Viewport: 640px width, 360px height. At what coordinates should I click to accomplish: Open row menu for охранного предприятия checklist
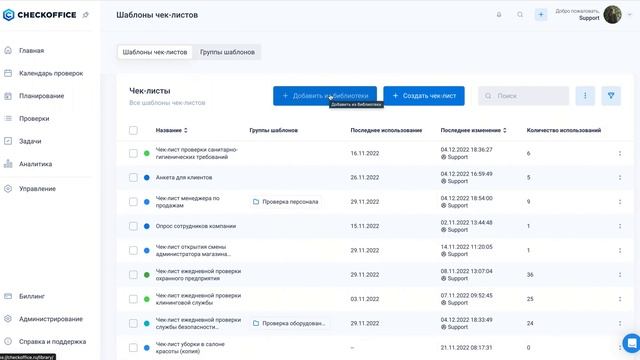tap(620, 275)
